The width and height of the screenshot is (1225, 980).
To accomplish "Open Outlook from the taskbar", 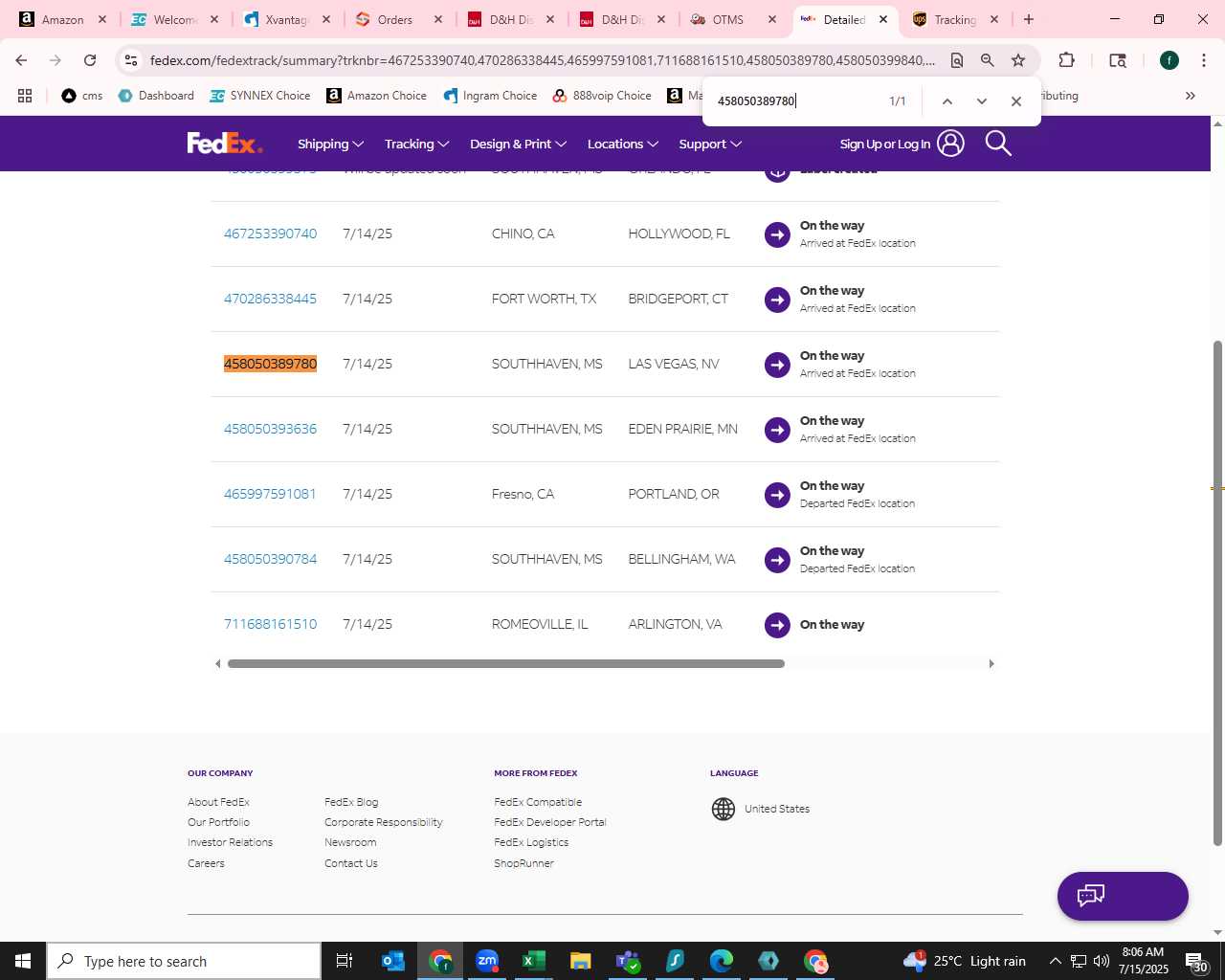I will 393,961.
